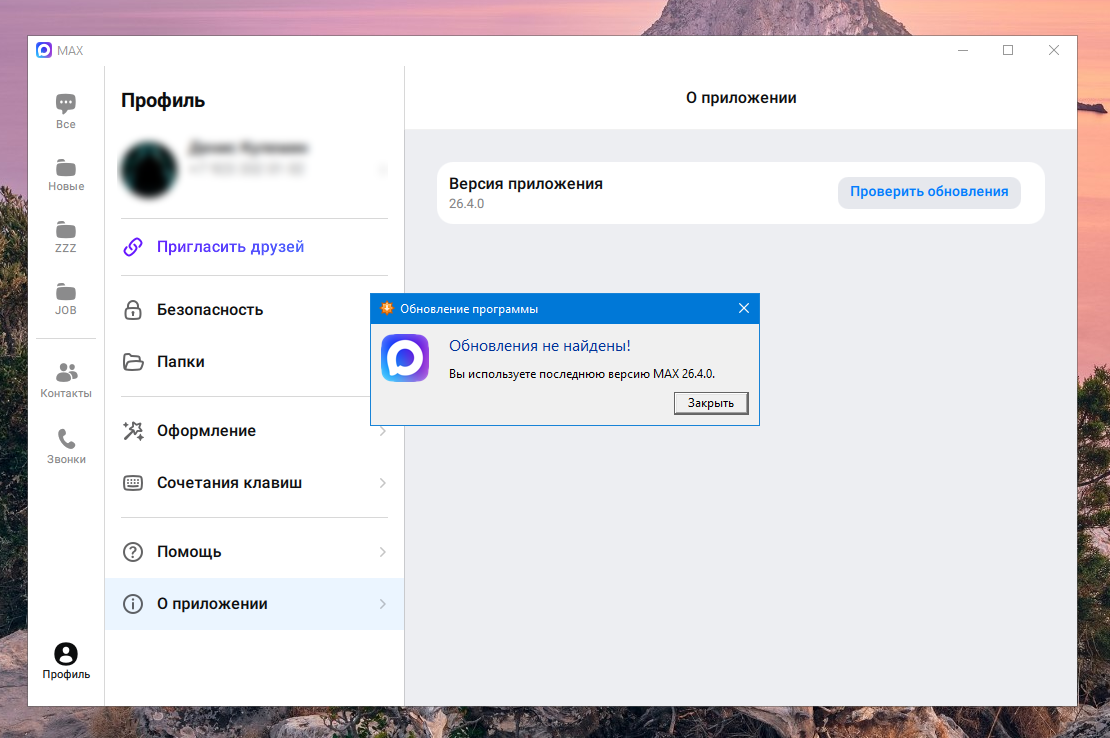
Task: Open the Помощь section
Action: [255, 552]
